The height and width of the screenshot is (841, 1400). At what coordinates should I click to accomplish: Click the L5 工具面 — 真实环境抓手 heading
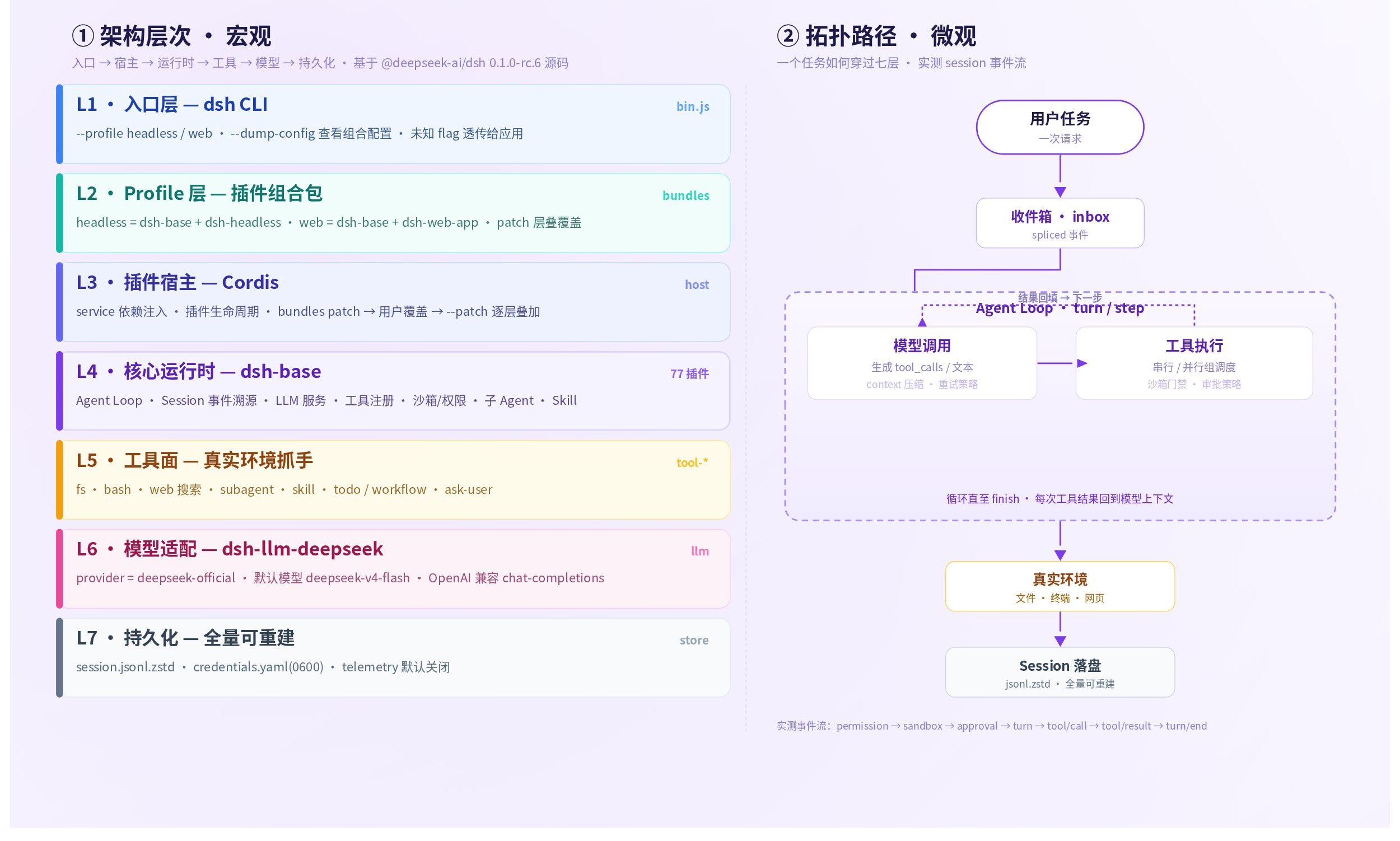[194, 460]
